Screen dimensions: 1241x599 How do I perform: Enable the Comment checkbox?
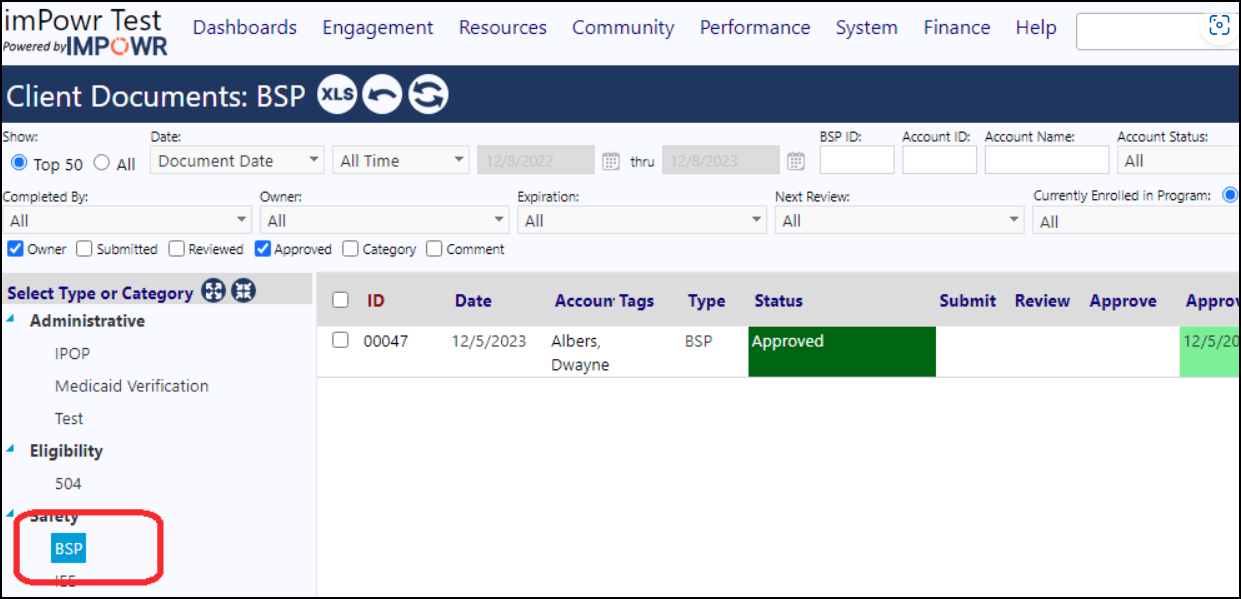[x=434, y=248]
